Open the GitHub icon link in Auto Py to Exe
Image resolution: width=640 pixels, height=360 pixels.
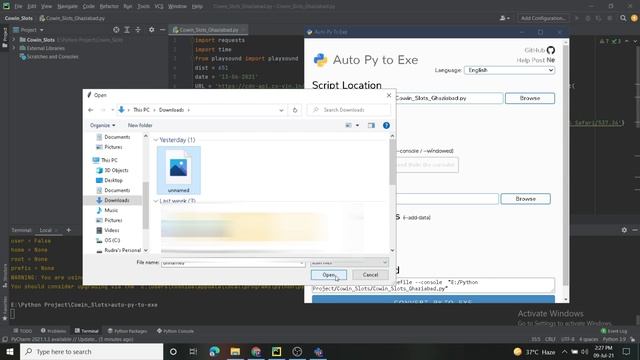(551, 50)
